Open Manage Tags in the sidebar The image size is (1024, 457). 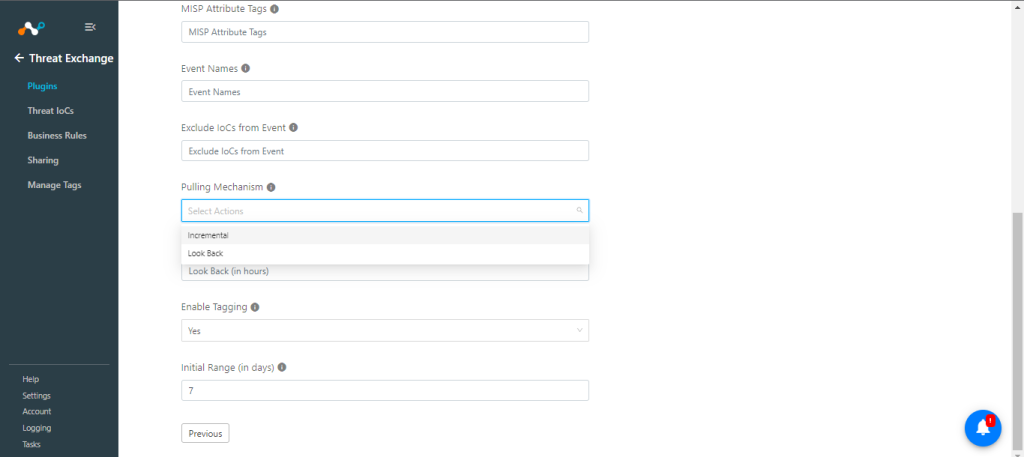[x=54, y=185]
